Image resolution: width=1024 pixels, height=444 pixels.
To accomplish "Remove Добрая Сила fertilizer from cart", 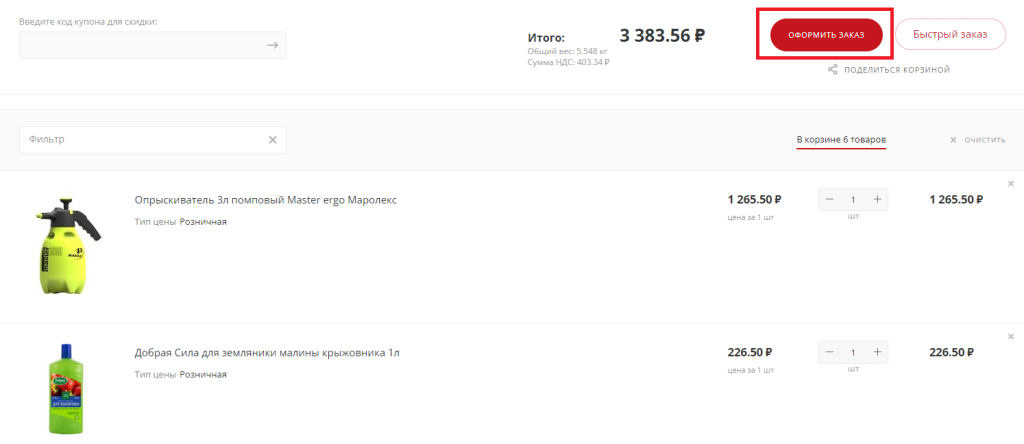I will click(x=1010, y=337).
